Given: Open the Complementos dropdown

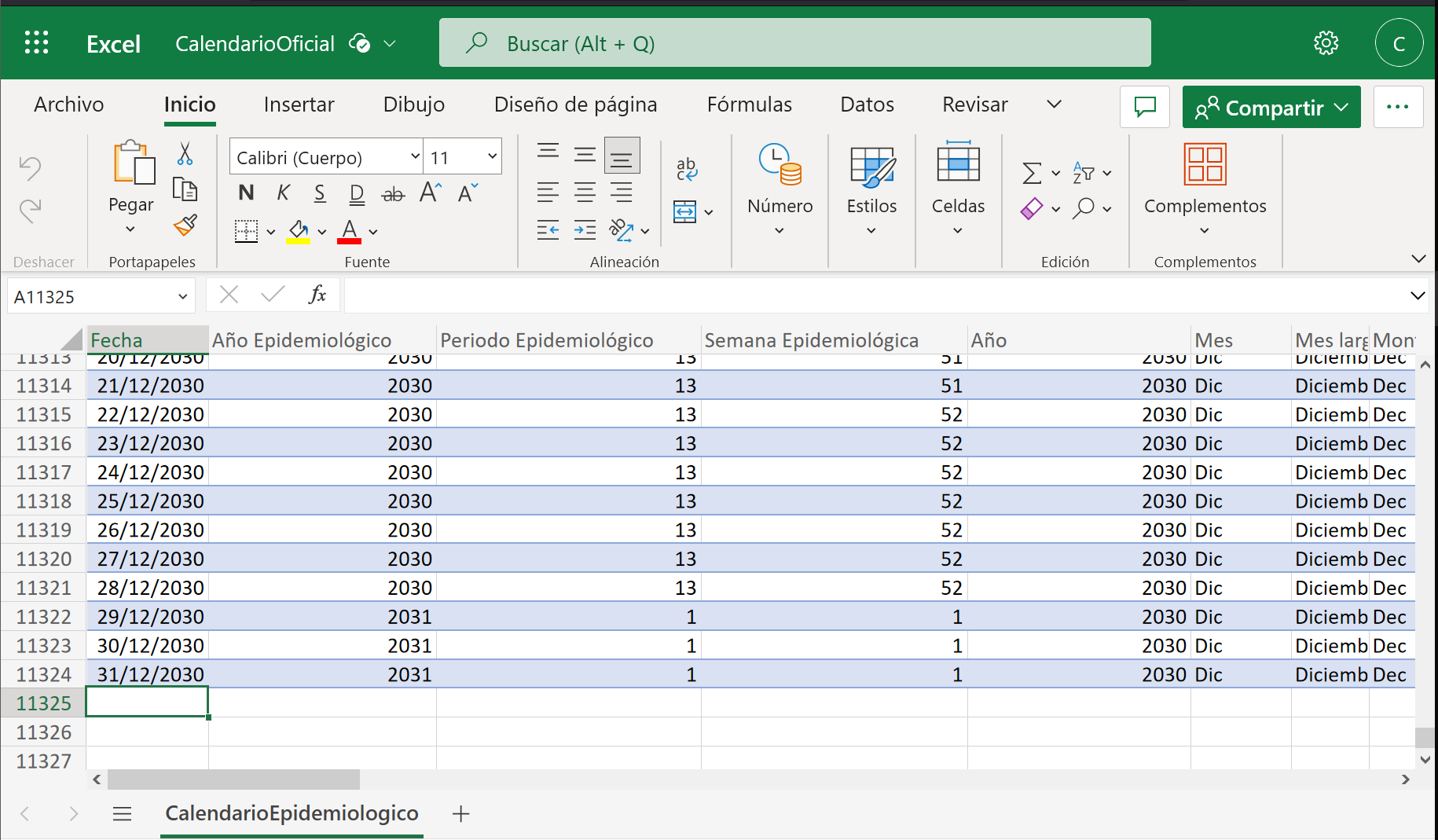Looking at the screenshot, I should pos(1205,230).
